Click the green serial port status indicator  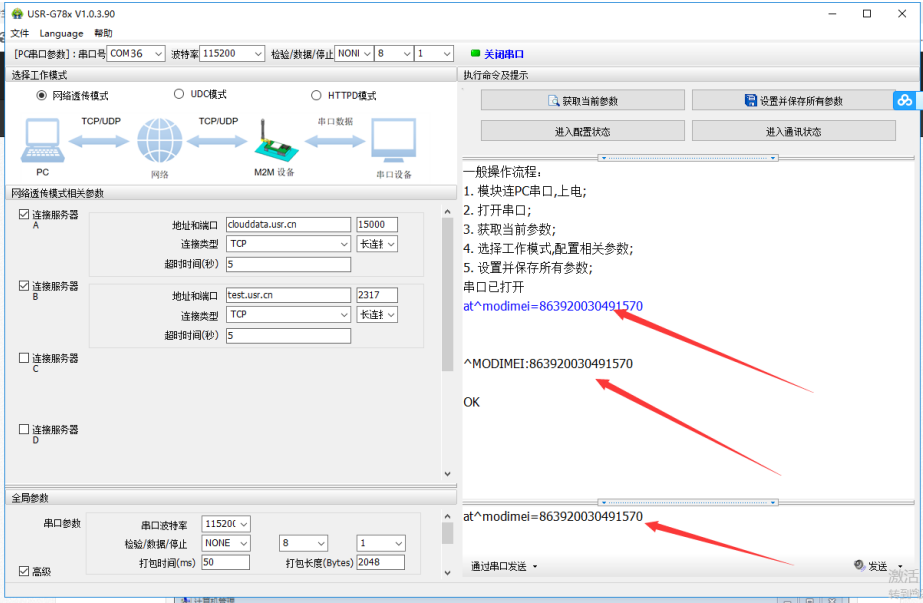475,54
